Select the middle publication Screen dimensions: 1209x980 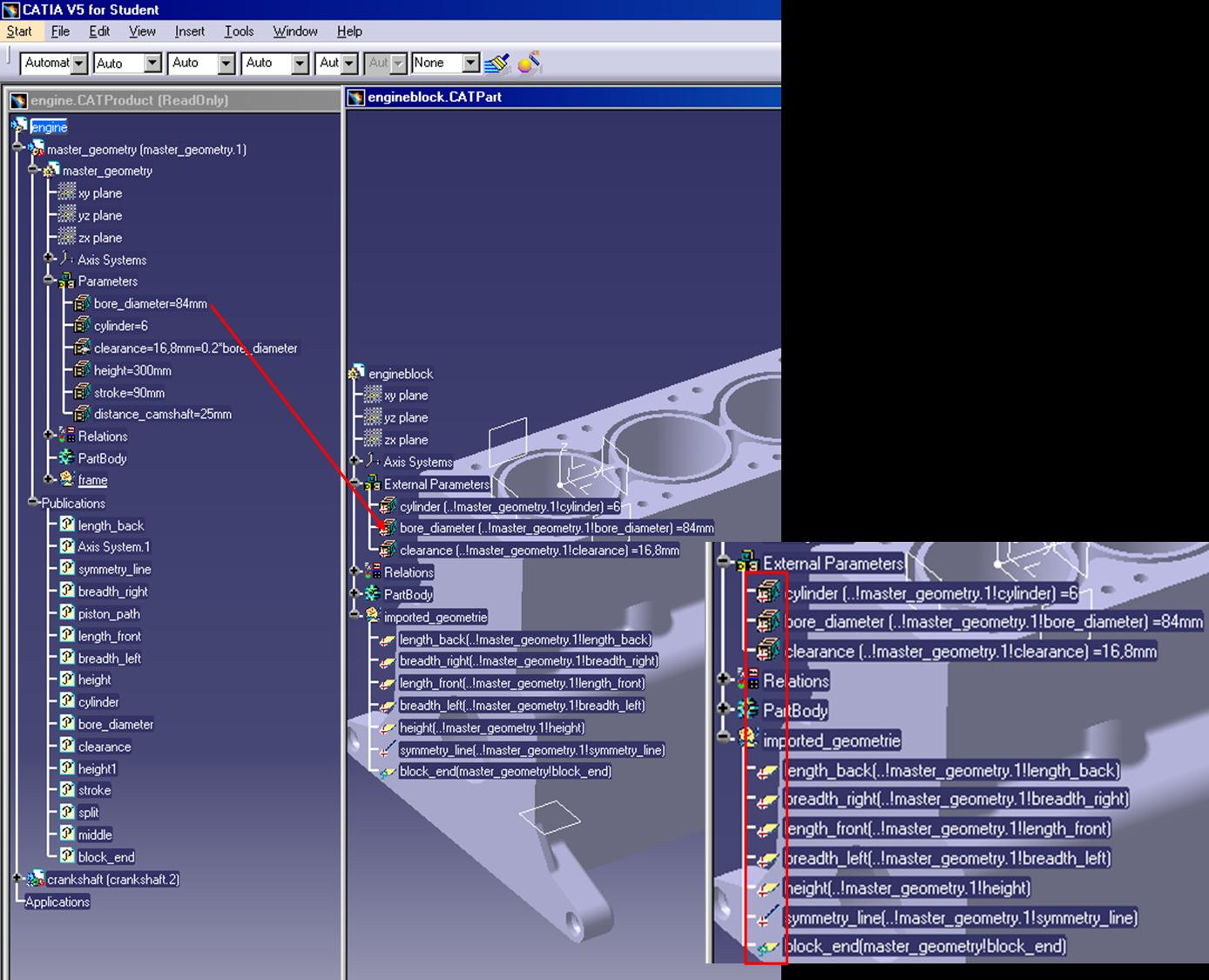pos(95,835)
